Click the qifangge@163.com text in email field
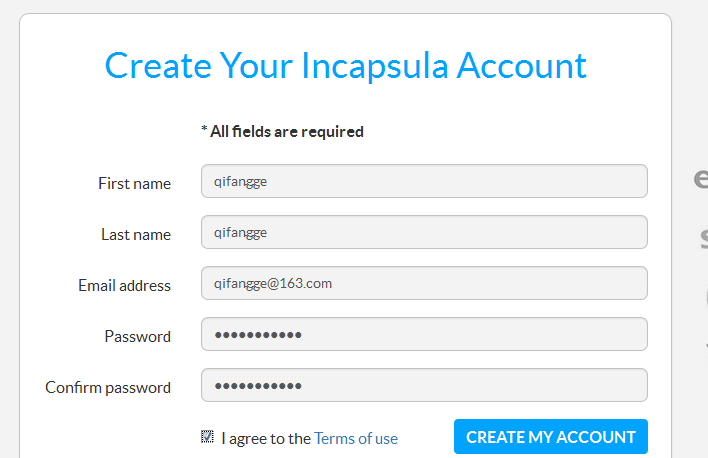This screenshot has height=458, width=708. (273, 284)
